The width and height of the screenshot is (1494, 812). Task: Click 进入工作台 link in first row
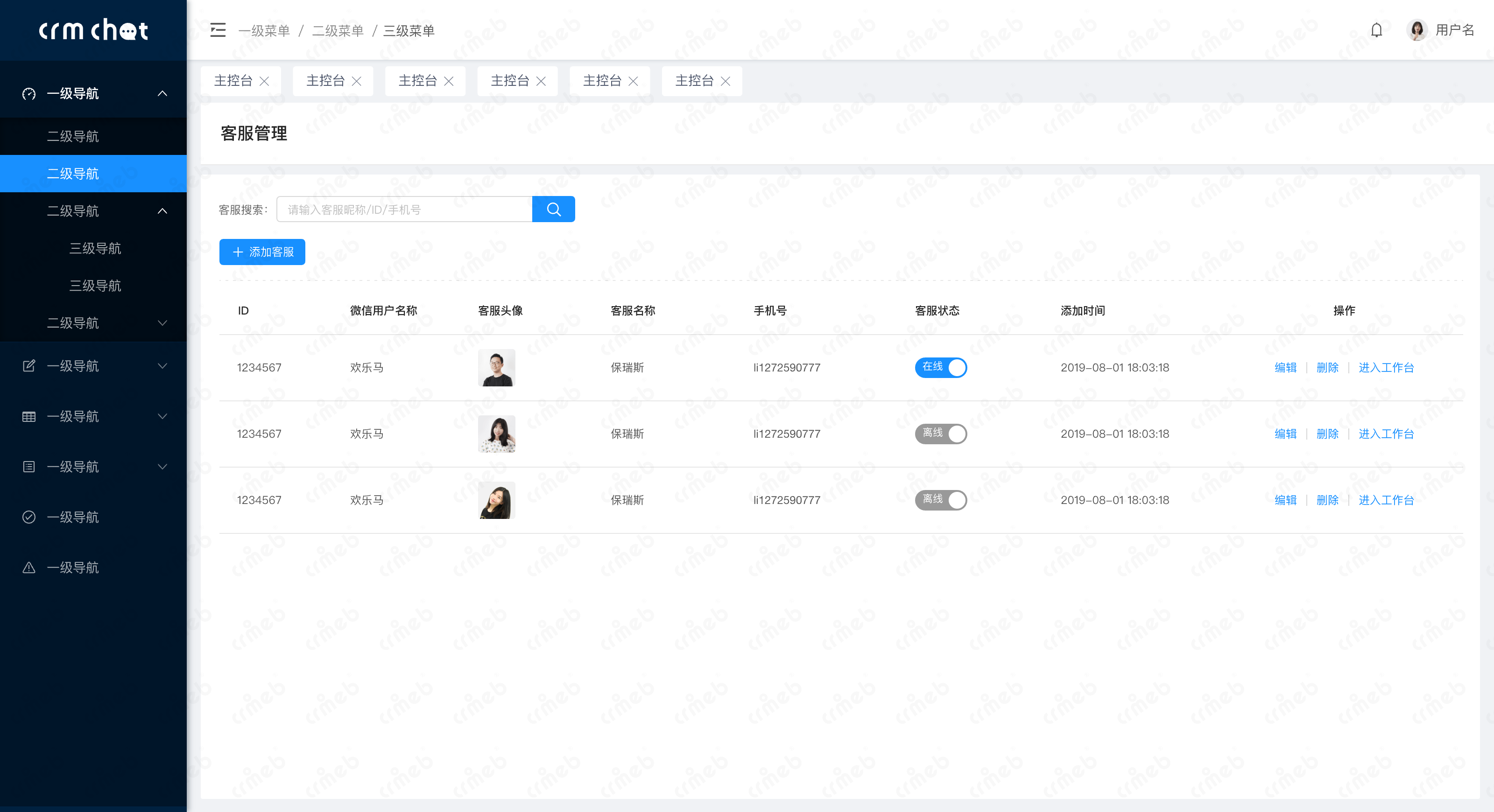tap(1386, 367)
